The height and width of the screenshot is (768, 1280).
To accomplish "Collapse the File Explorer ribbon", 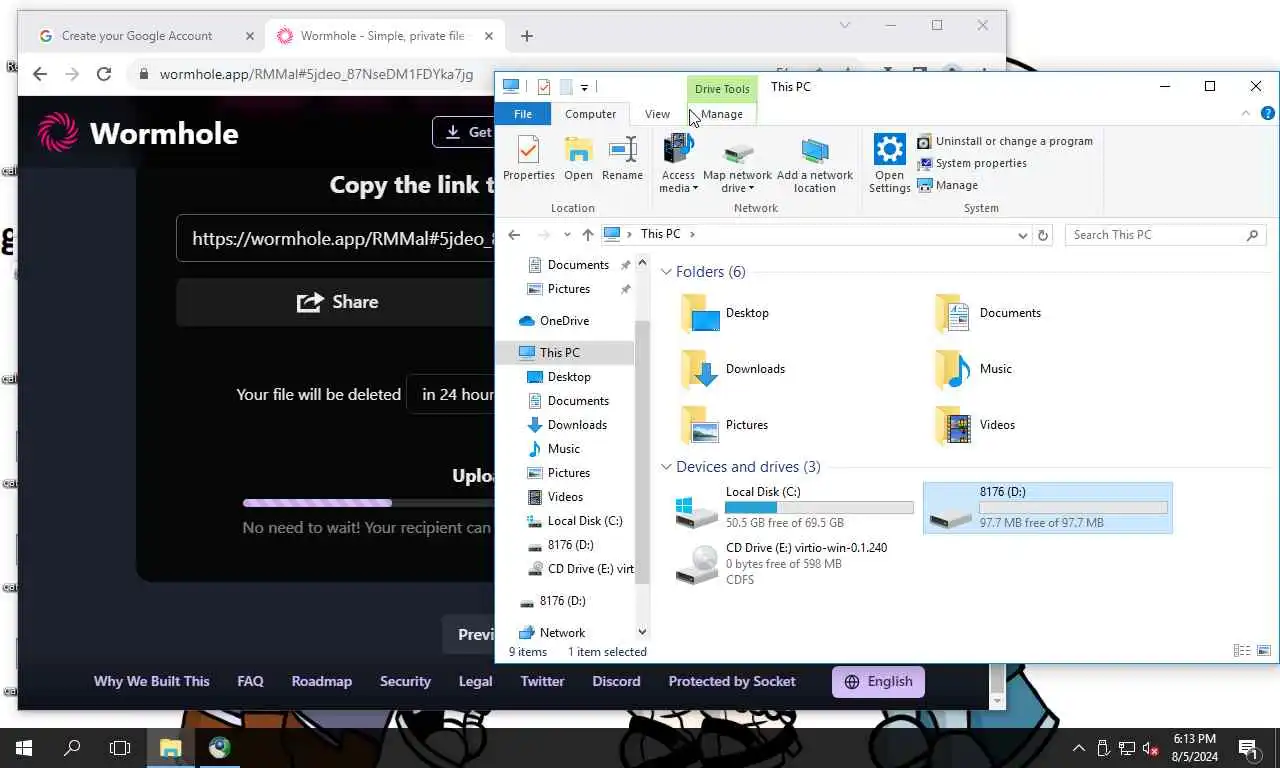I will (x=1246, y=114).
